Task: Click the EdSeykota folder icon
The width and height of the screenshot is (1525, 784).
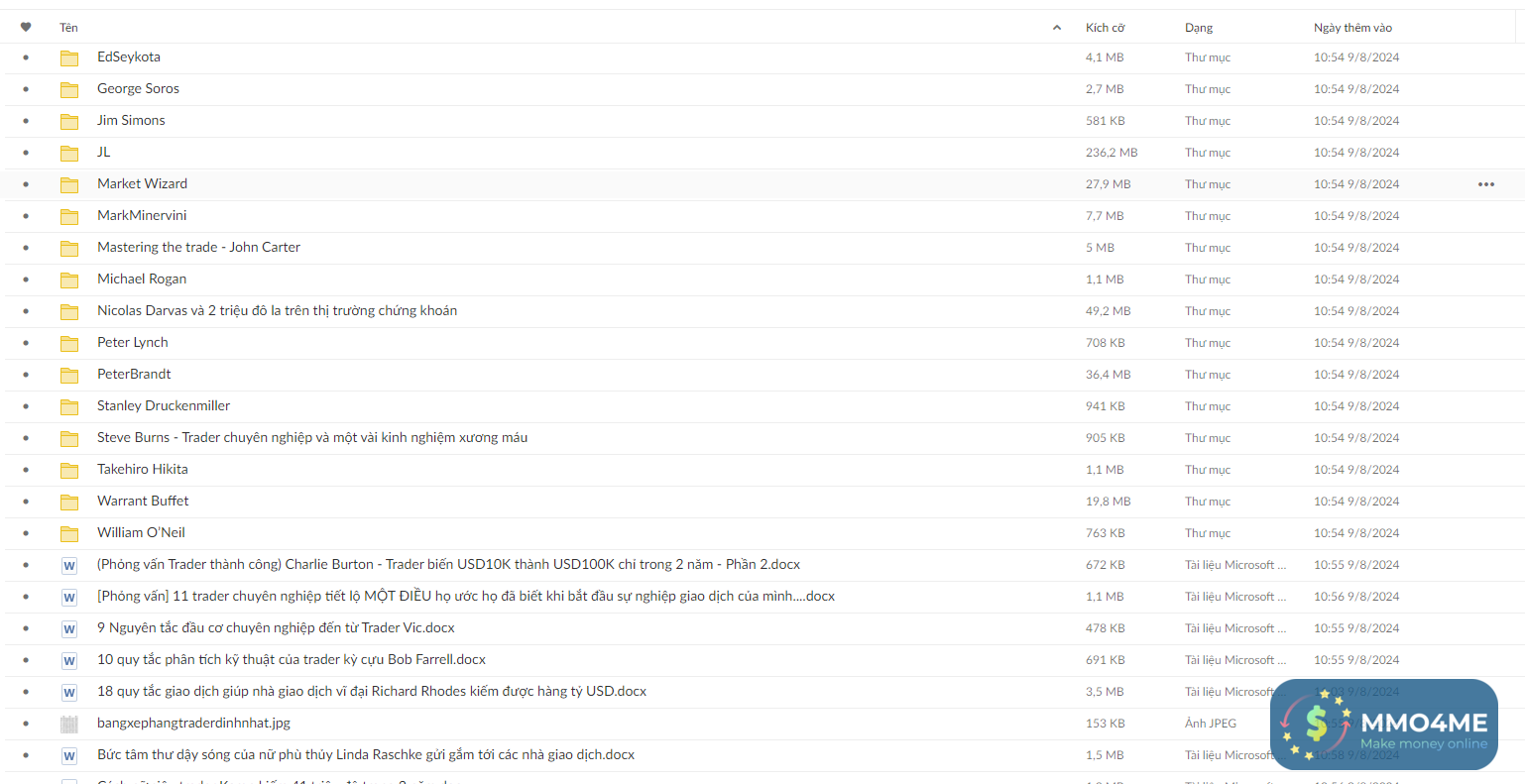Action: (69, 57)
